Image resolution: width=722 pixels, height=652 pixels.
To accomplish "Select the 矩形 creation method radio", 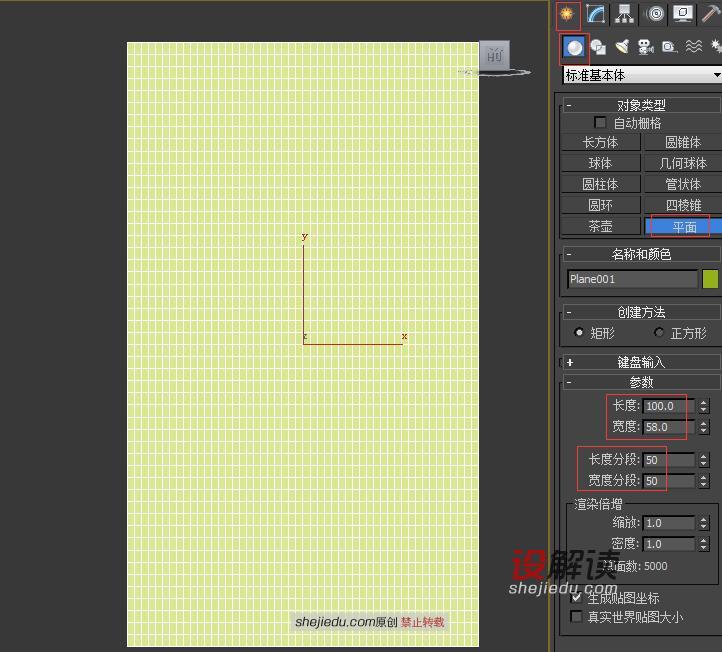I will (579, 332).
